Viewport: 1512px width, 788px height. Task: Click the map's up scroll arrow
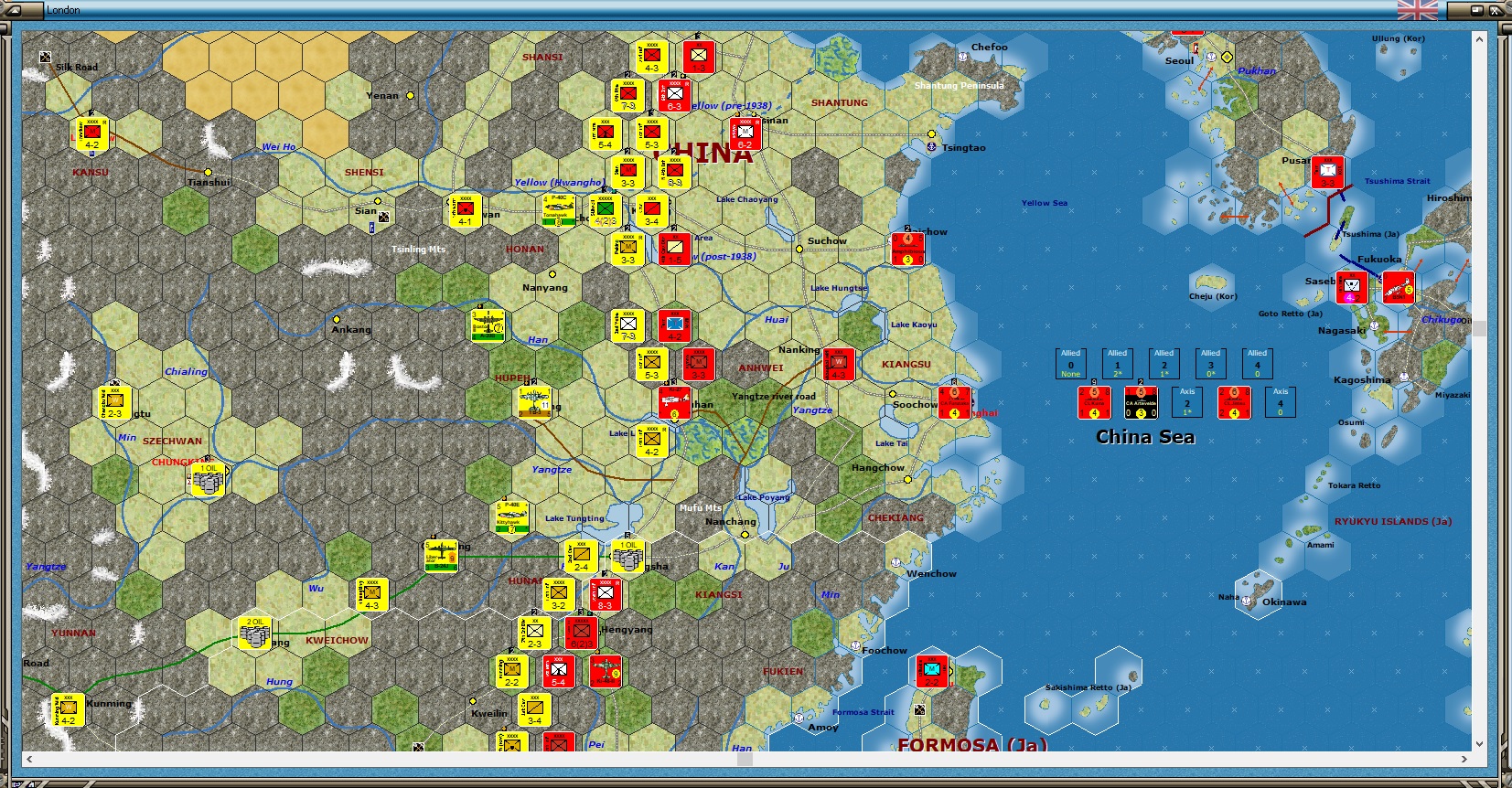tap(1479, 38)
